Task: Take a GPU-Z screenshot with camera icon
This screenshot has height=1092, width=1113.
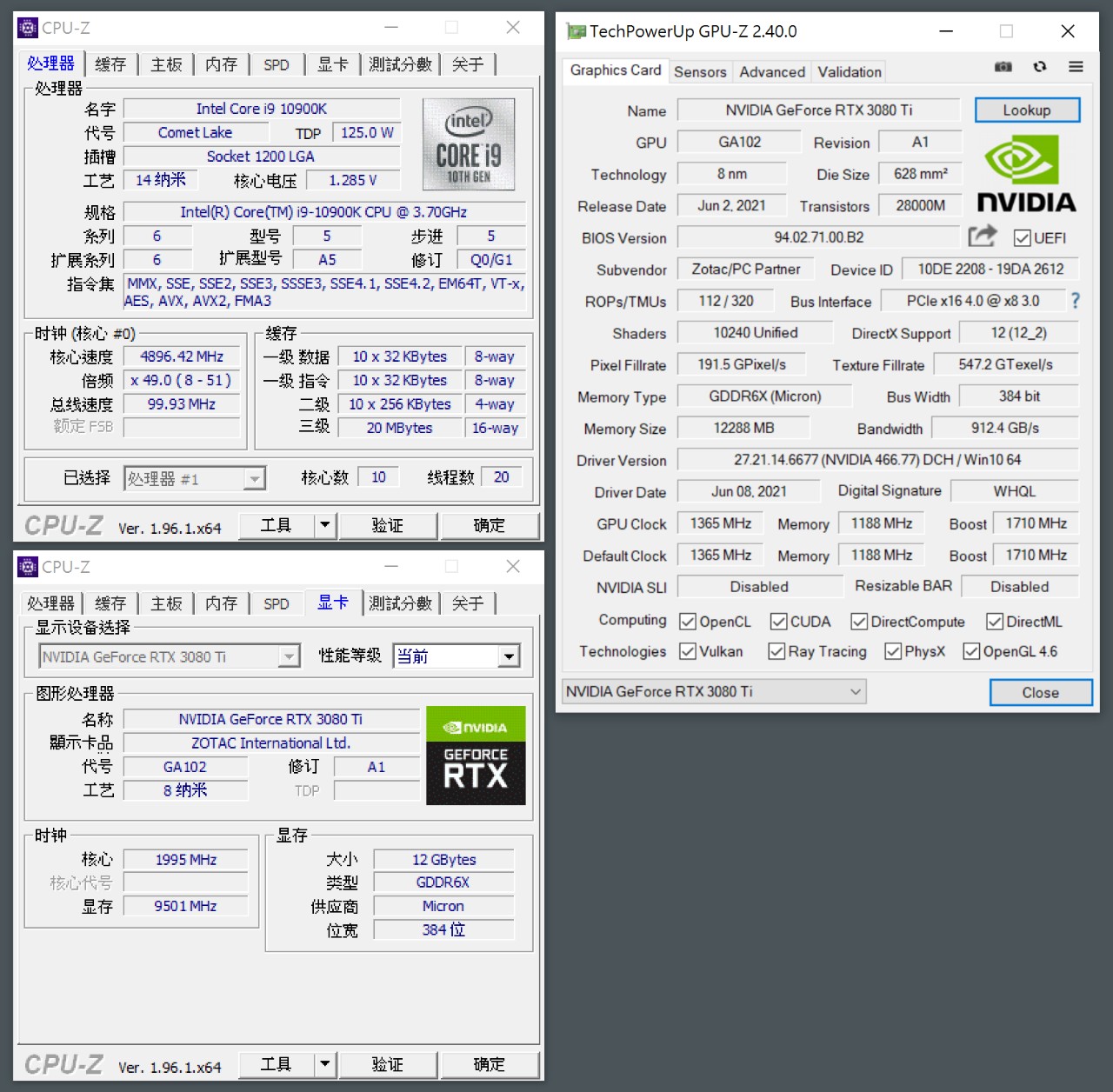Action: (1003, 67)
